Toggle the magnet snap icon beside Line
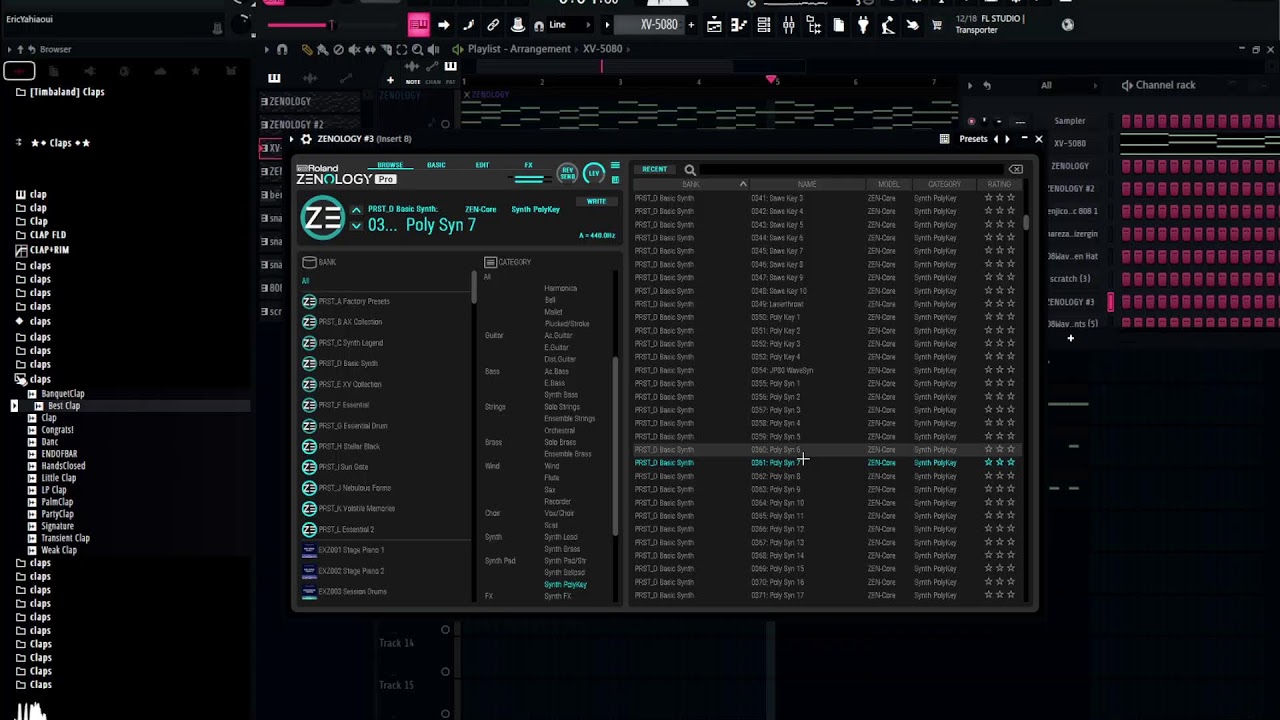Screen dimensions: 1280x720 tap(539, 26)
